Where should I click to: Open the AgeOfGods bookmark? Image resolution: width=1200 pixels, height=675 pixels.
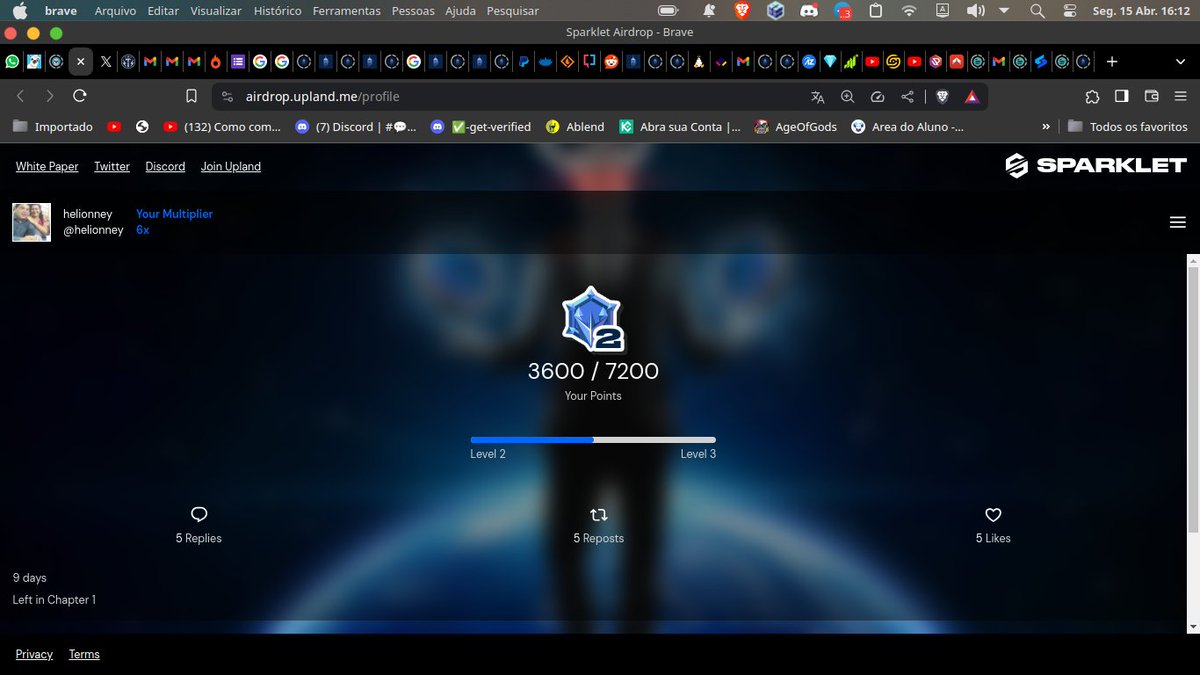[796, 127]
